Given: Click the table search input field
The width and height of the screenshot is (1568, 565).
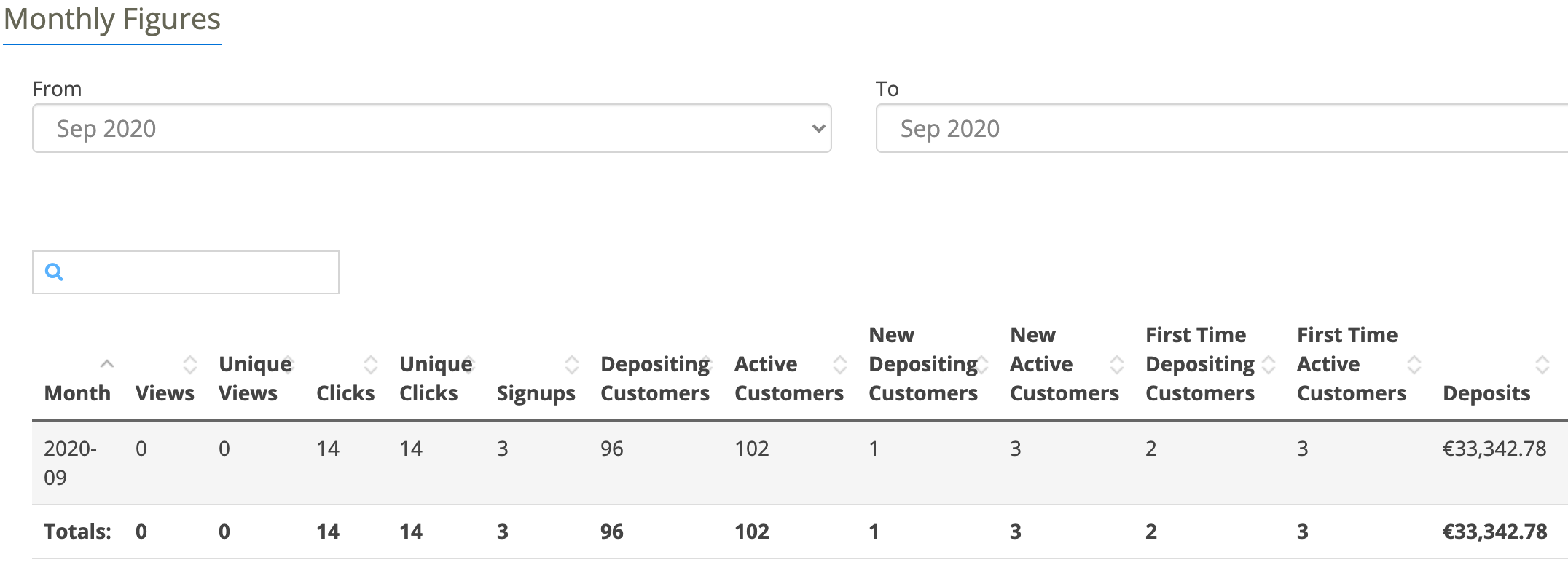Looking at the screenshot, I should [x=186, y=272].
